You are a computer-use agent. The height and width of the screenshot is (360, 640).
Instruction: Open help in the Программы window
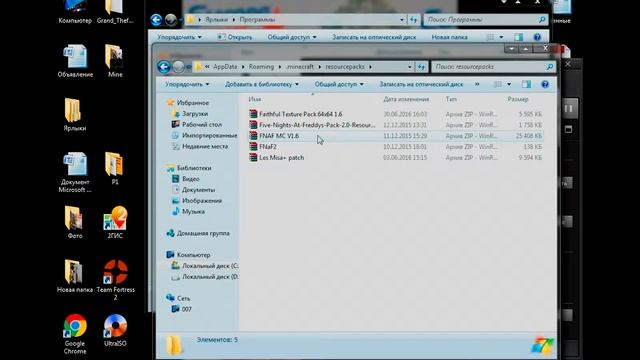[537, 37]
